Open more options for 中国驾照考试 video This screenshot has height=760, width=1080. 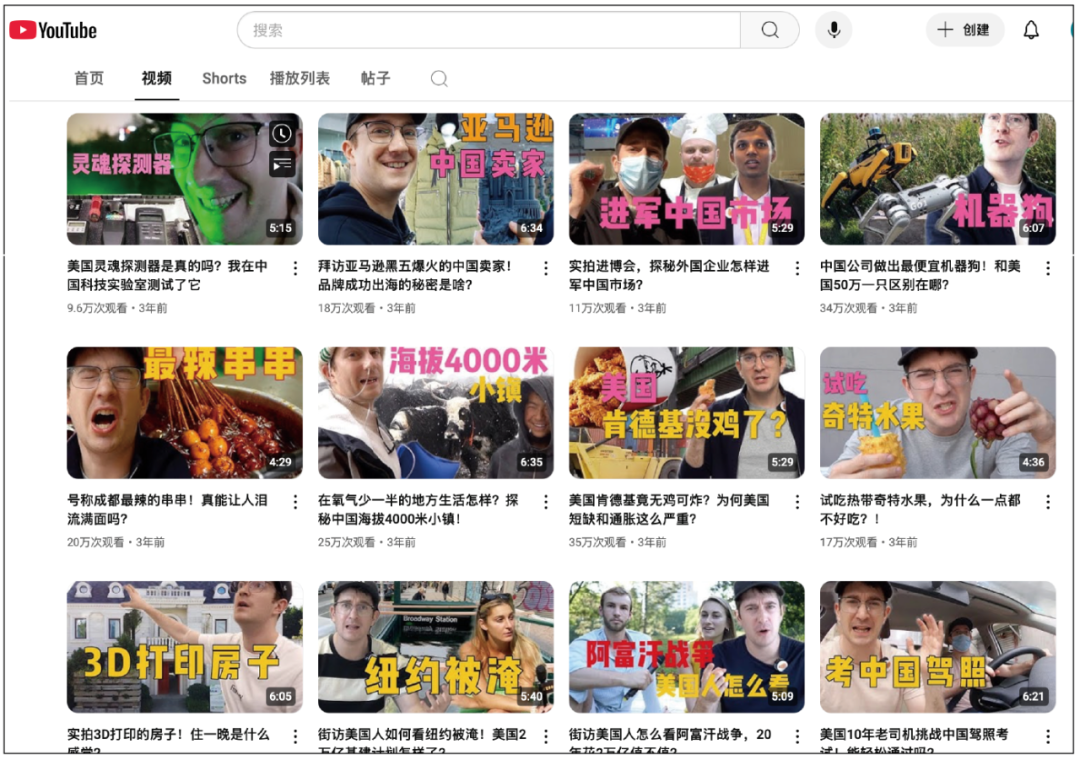[1048, 737]
